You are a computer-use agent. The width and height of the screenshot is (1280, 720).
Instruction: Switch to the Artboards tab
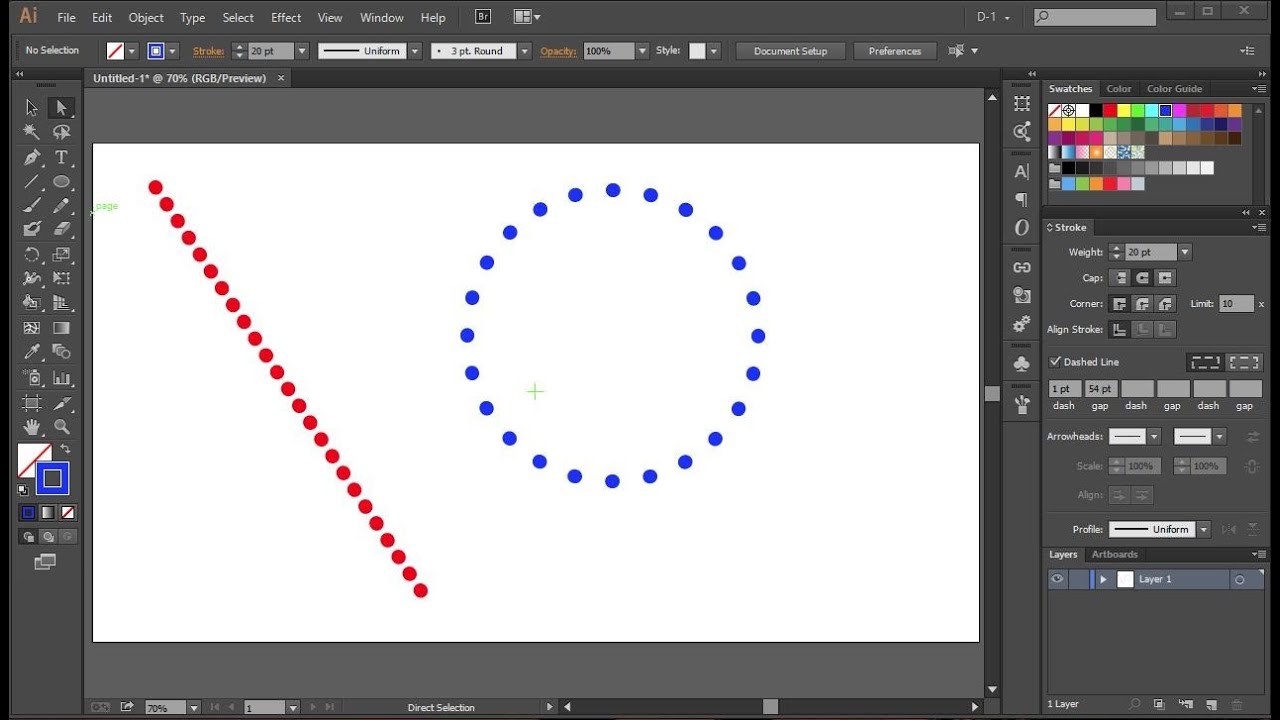point(1115,554)
